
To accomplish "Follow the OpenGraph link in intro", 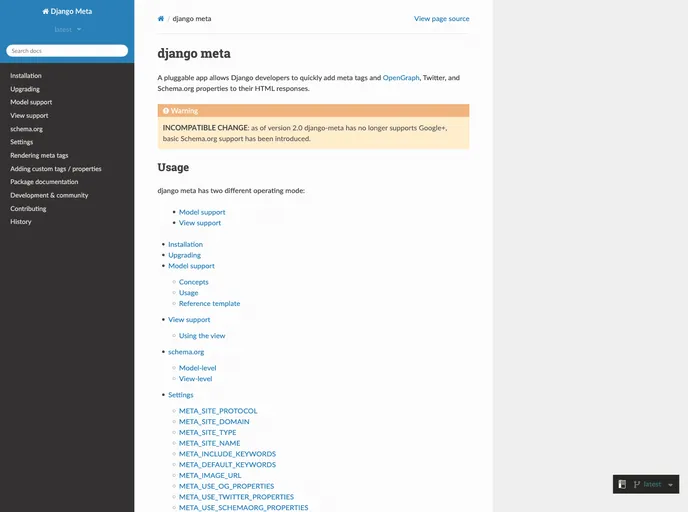I will (x=401, y=78).
